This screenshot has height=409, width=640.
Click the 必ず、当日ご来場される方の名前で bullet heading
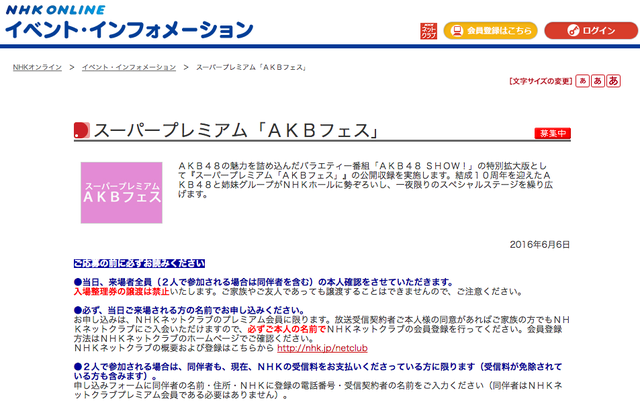coord(189,310)
